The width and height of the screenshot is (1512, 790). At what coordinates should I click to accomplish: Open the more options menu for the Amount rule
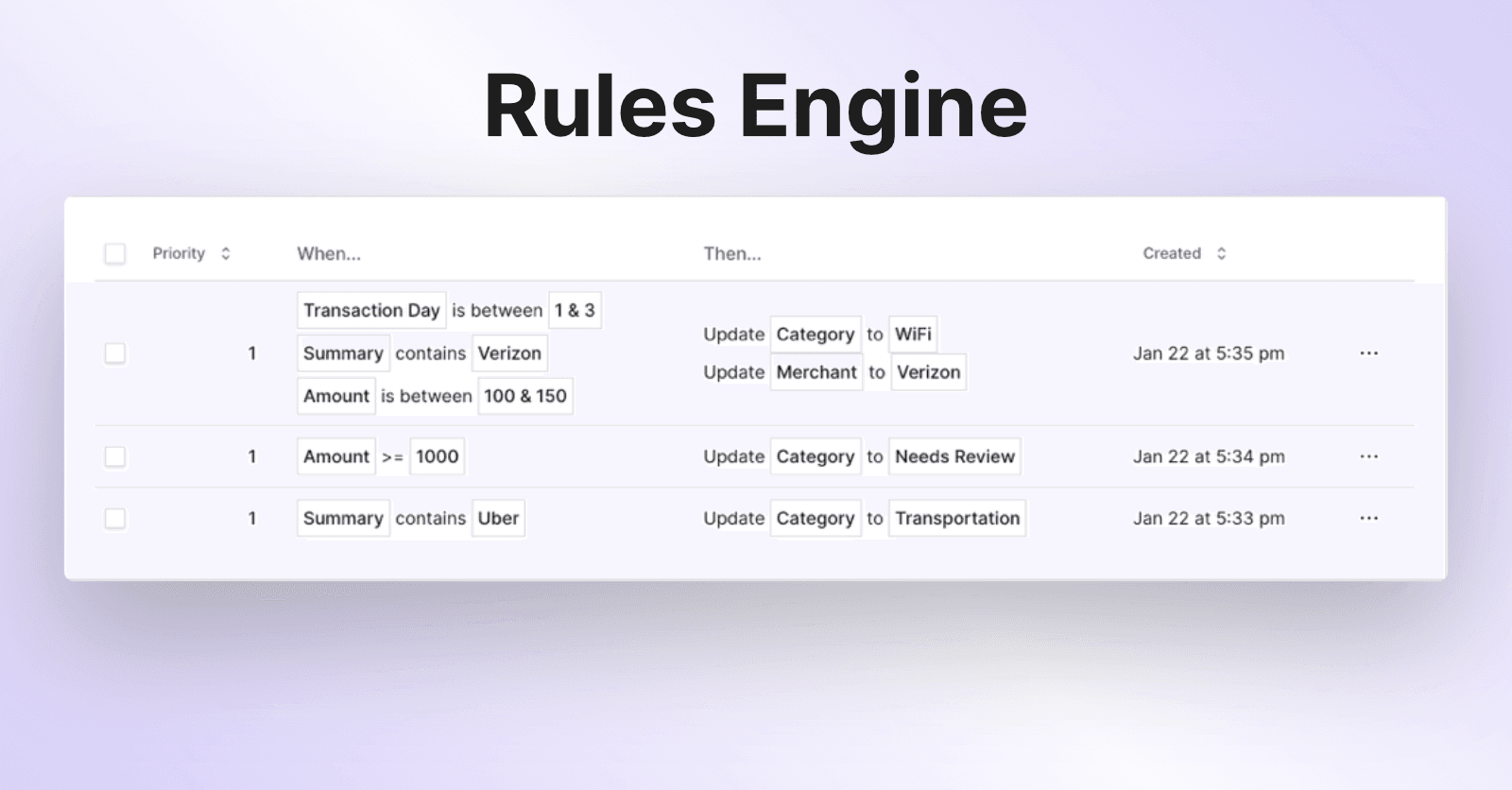[1368, 456]
